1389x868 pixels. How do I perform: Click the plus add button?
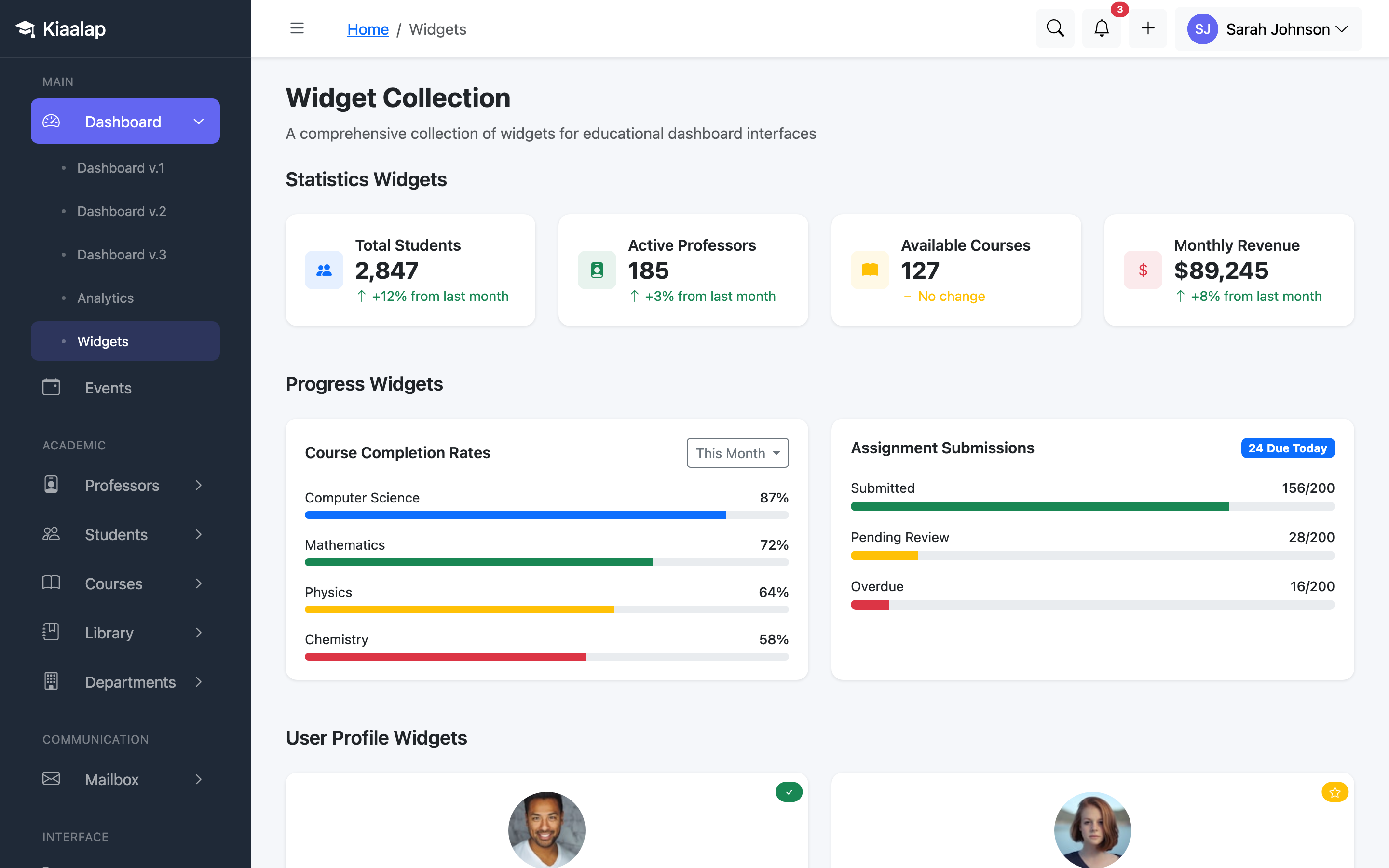pyautogui.click(x=1147, y=28)
